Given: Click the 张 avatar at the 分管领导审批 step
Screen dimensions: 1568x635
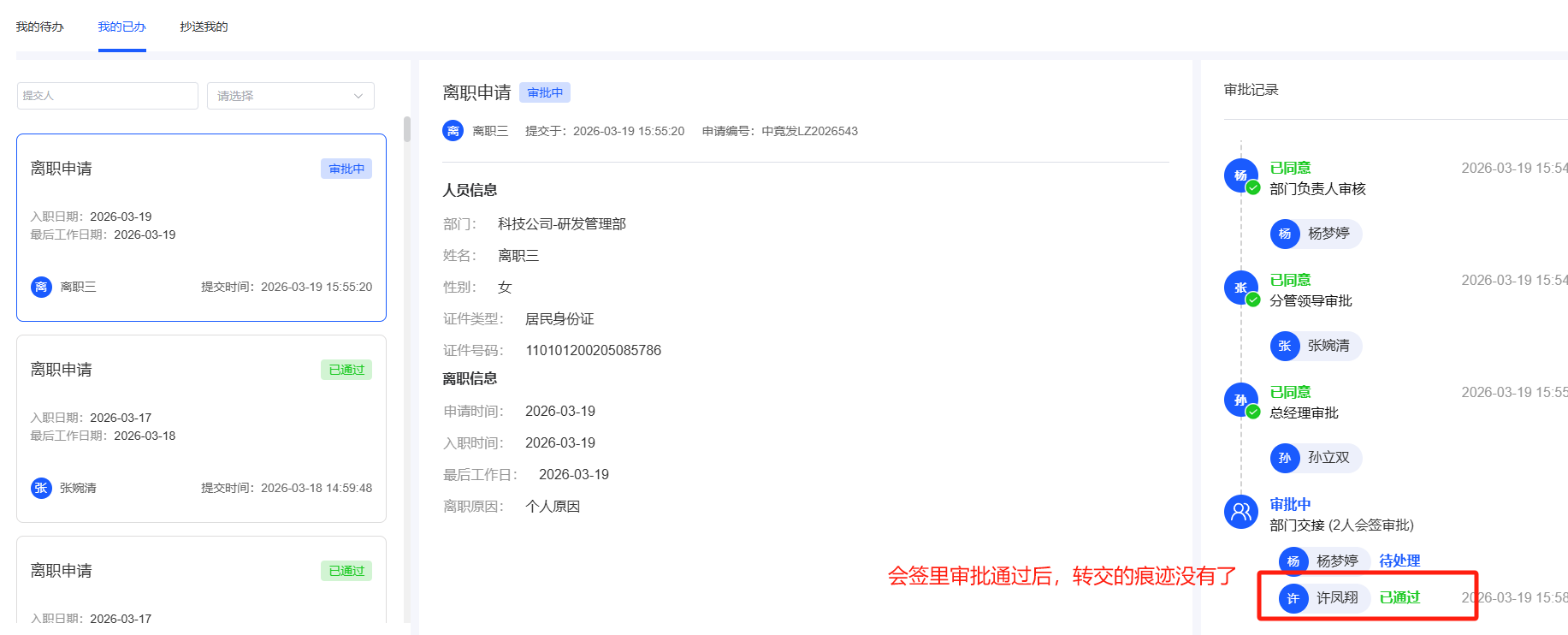Looking at the screenshot, I should [1240, 288].
